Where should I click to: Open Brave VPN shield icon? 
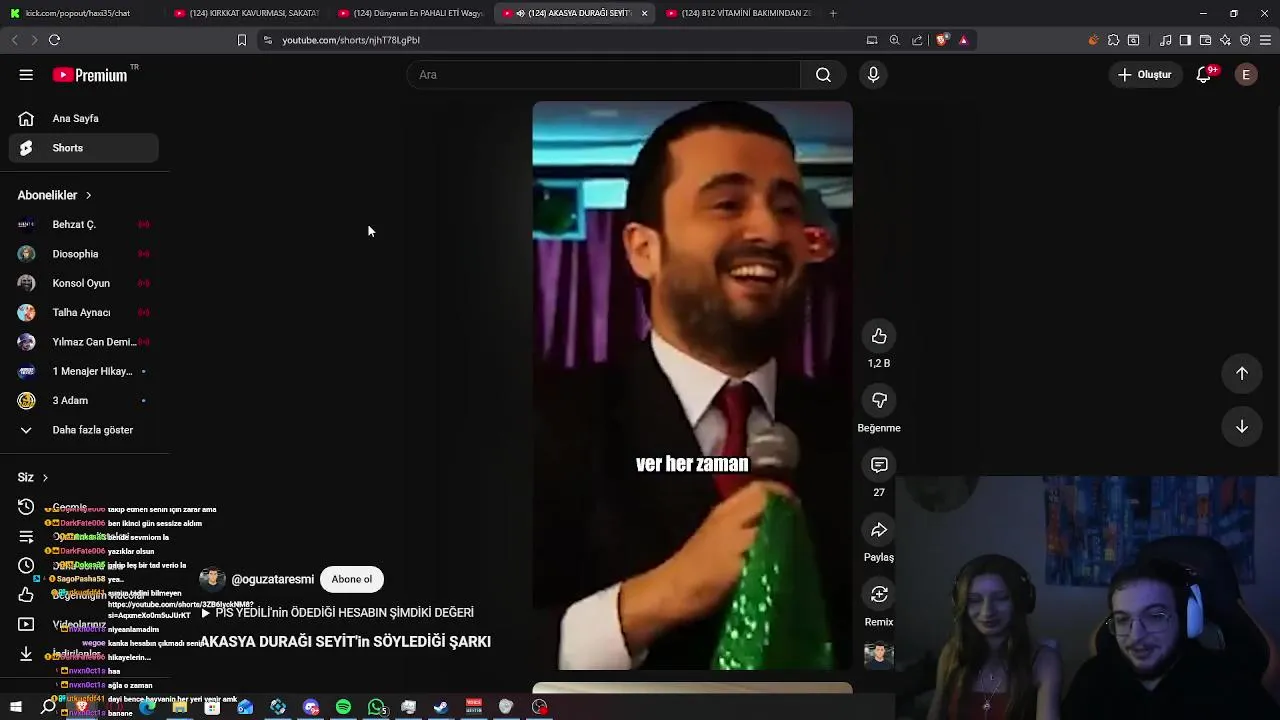tap(1245, 40)
